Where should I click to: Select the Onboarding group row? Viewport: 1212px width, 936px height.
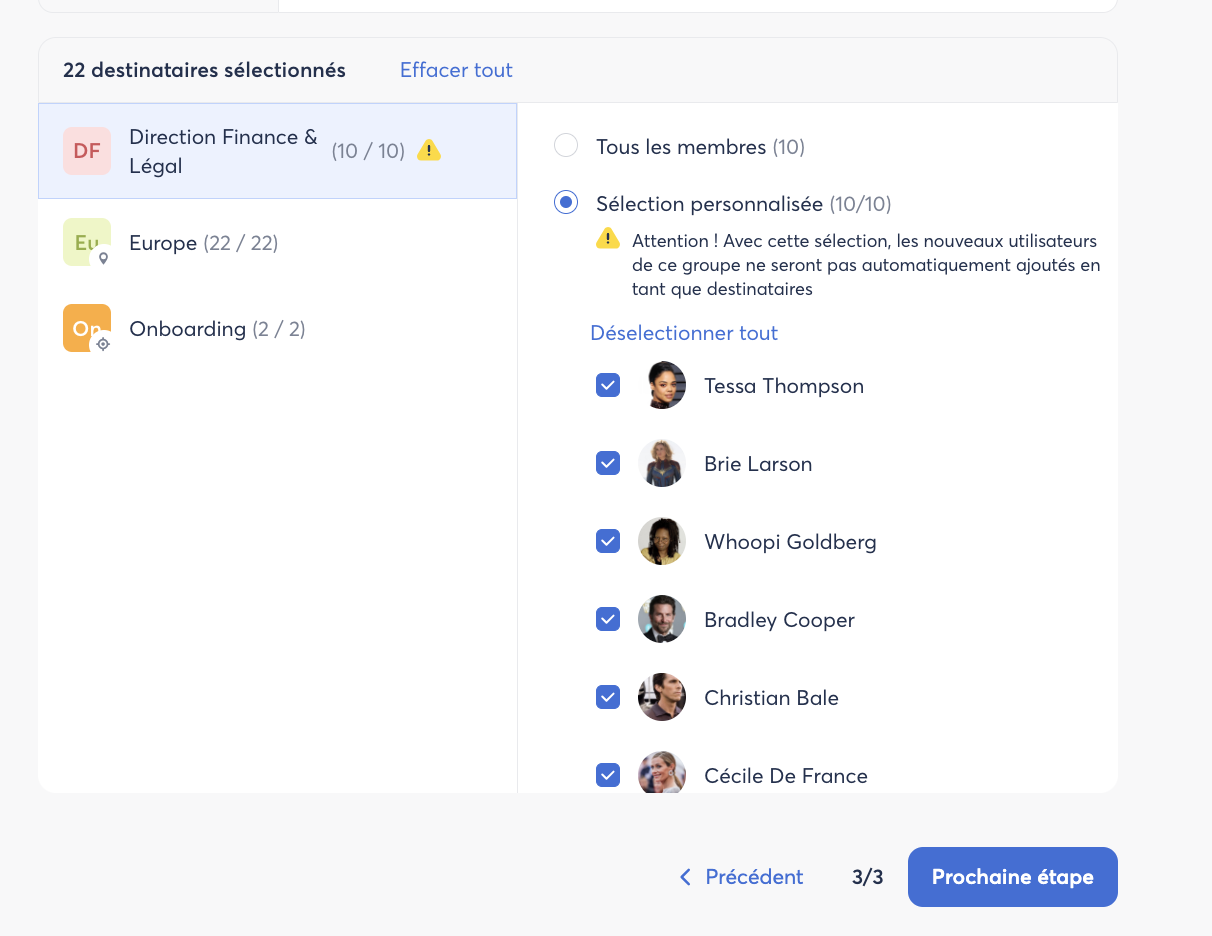pos(217,329)
